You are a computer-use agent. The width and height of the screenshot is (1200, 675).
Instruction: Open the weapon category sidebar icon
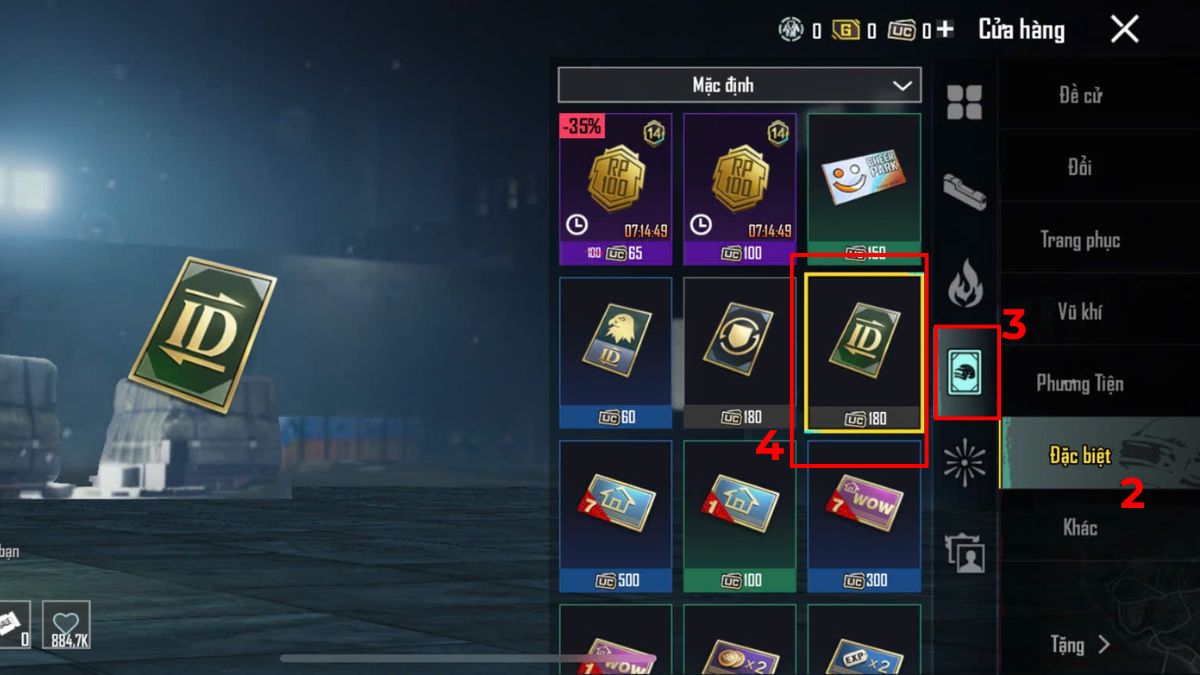[965, 190]
